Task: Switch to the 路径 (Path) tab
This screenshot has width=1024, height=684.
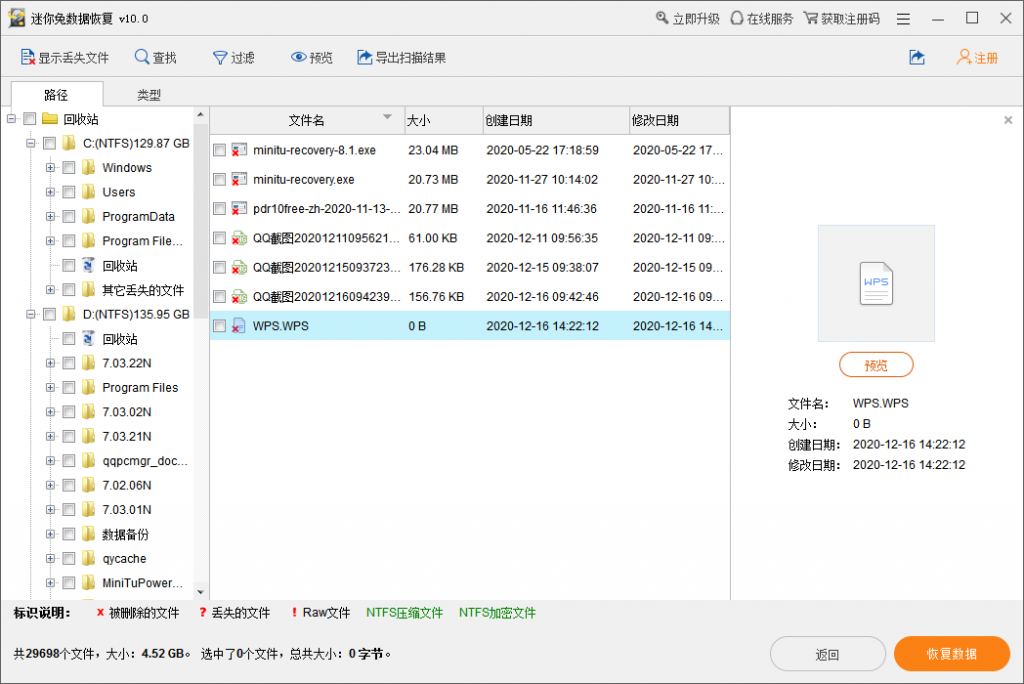Action: (x=57, y=94)
